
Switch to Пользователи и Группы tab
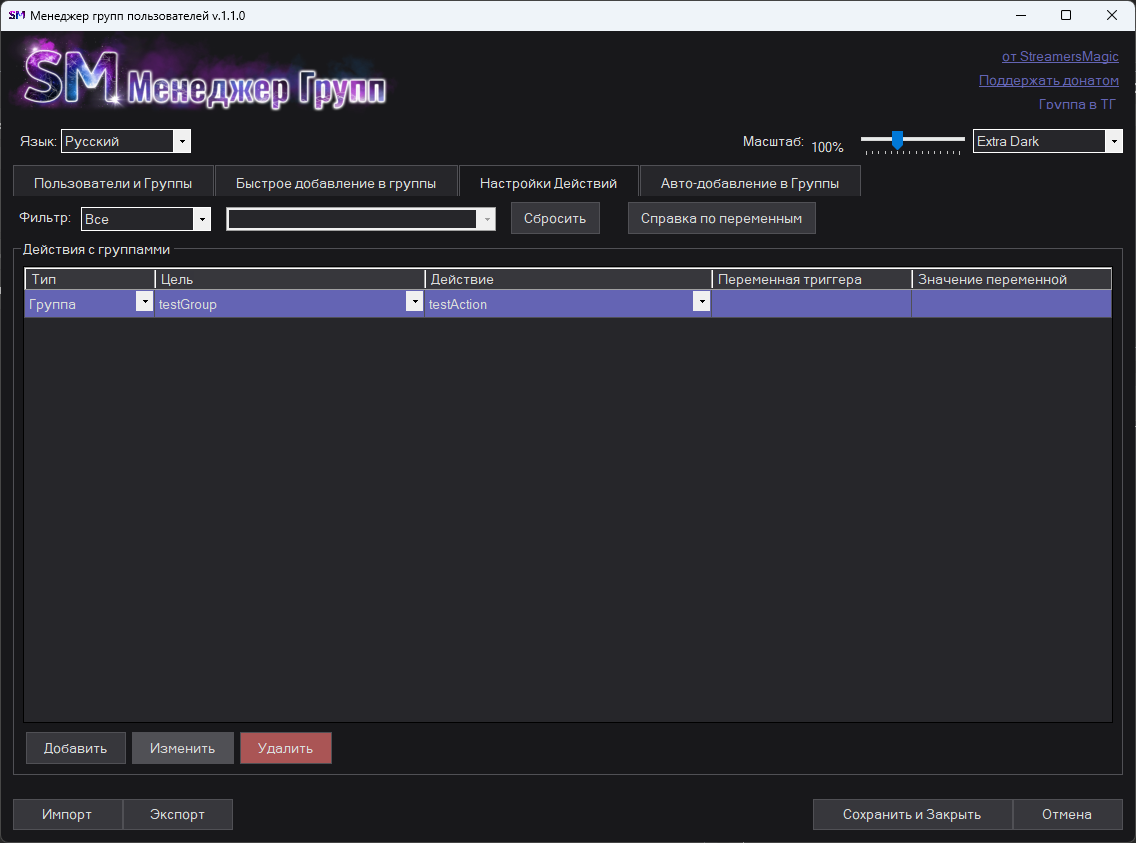pyautogui.click(x=113, y=183)
